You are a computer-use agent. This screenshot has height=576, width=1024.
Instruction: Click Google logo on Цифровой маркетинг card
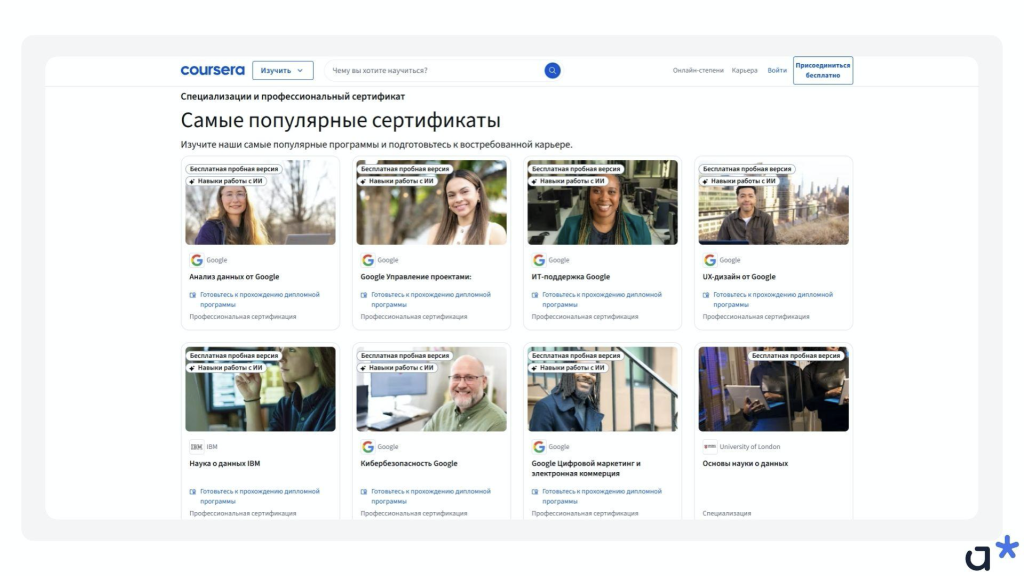coord(539,447)
